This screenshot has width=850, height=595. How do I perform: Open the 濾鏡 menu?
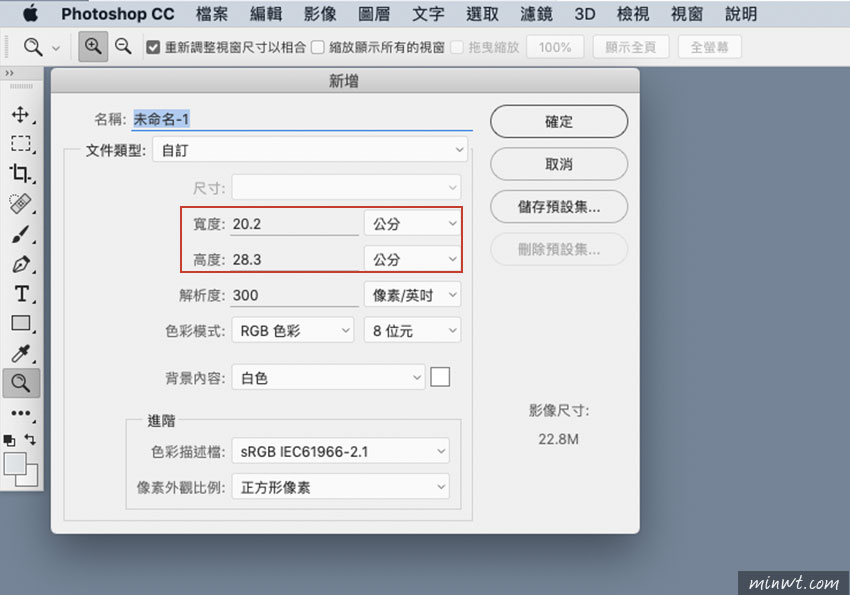[537, 14]
